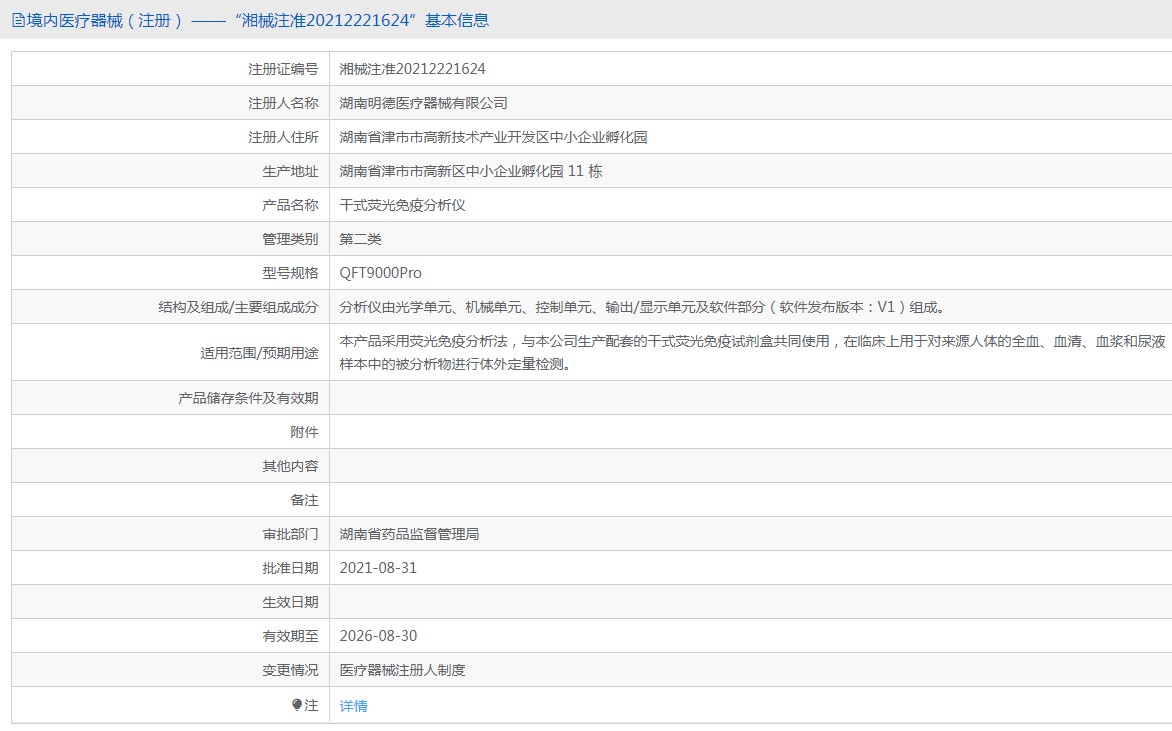Select approval department 湖南省药品监督管理局
Image resolution: width=1172 pixels, height=731 pixels.
click(x=410, y=534)
